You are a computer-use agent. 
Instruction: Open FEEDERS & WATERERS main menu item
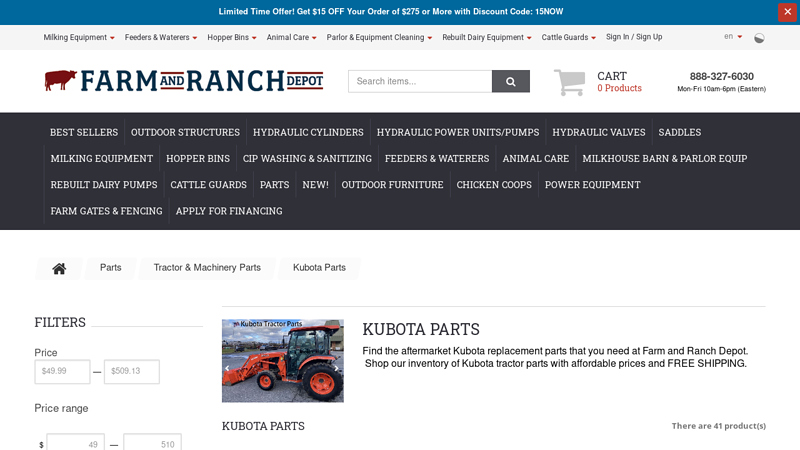coord(437,159)
